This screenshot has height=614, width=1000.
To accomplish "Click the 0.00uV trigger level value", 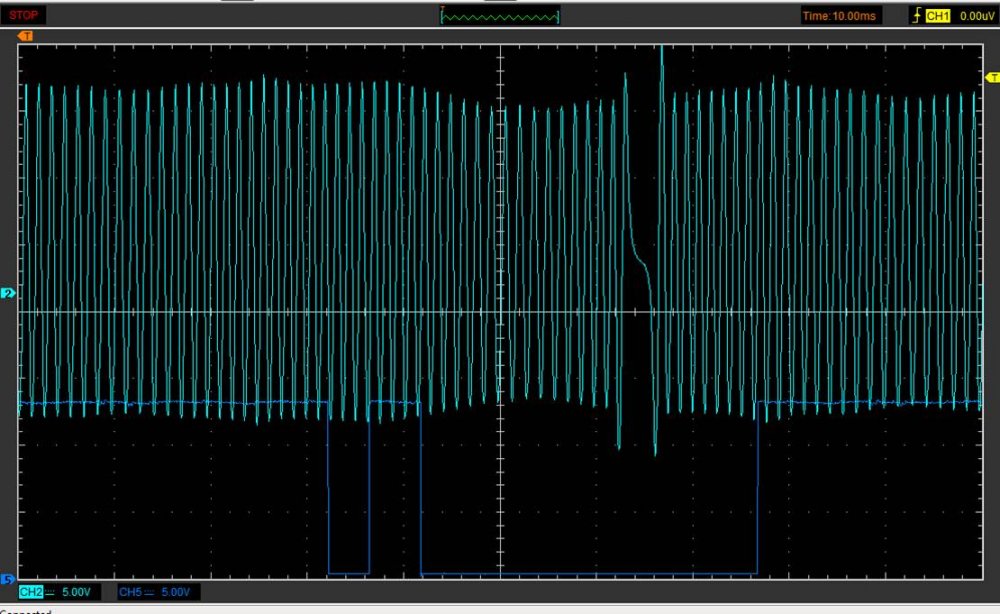I will pos(974,16).
